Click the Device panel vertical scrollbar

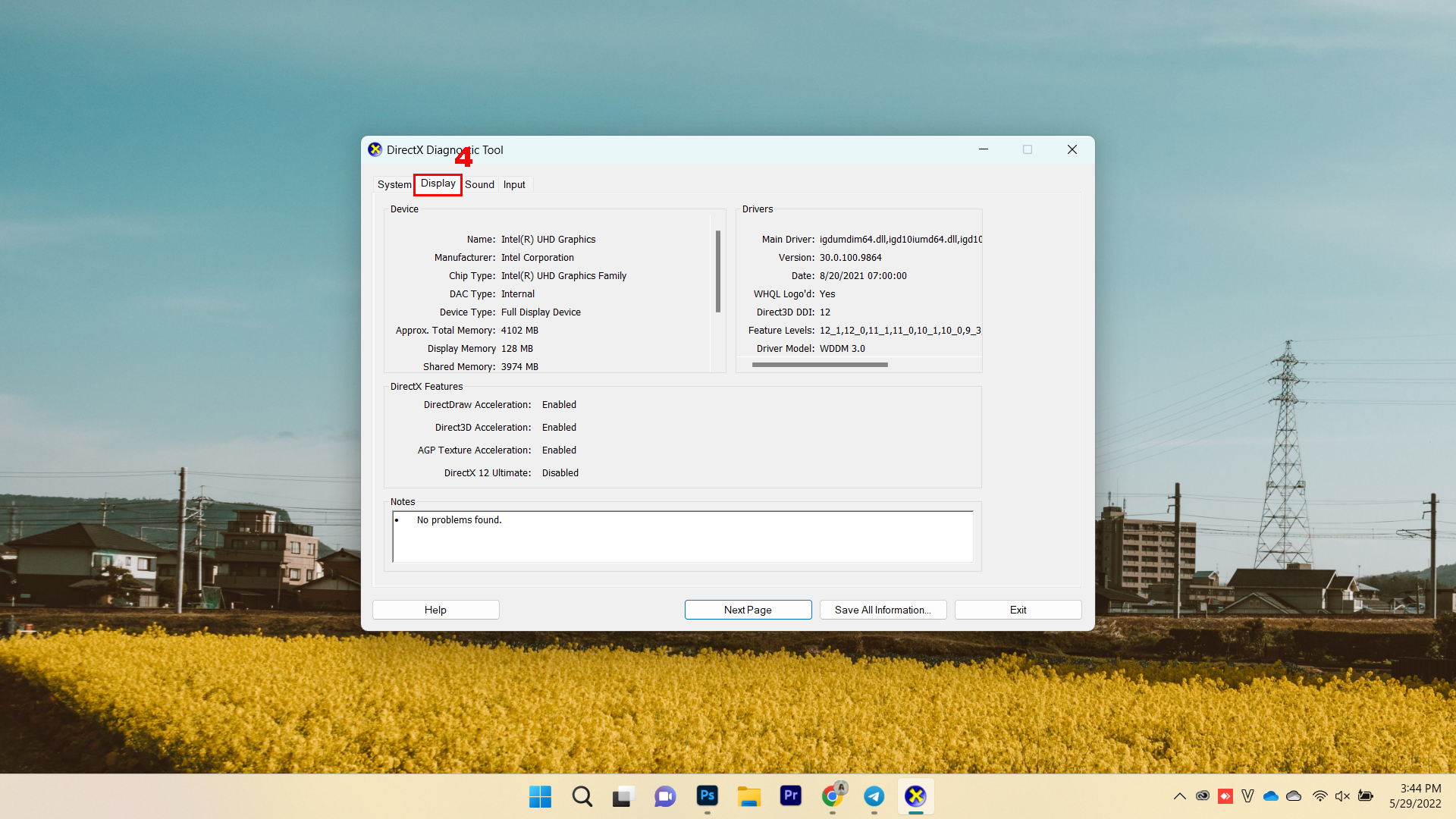717,271
